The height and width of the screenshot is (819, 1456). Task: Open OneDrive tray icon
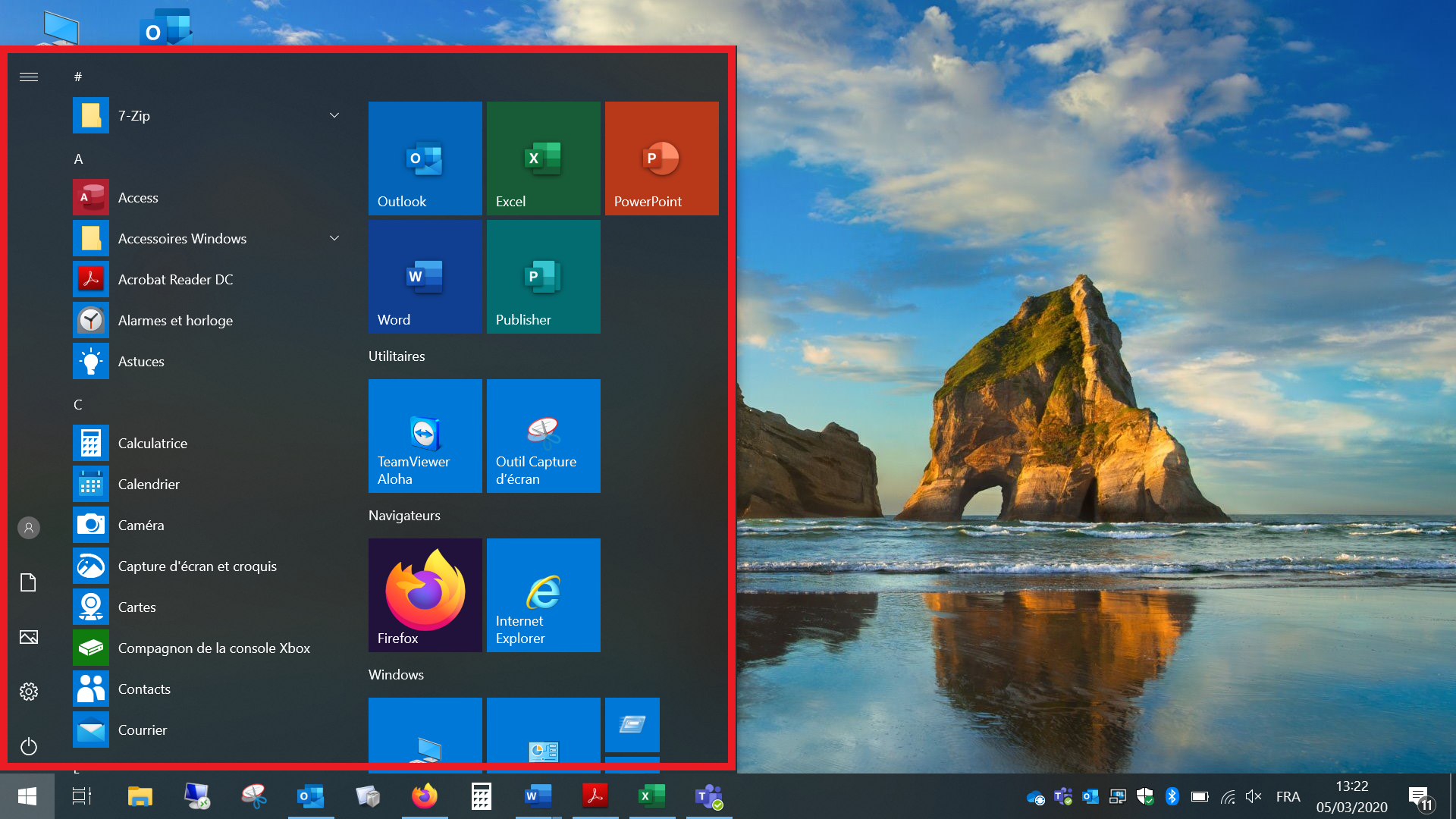[1036, 797]
